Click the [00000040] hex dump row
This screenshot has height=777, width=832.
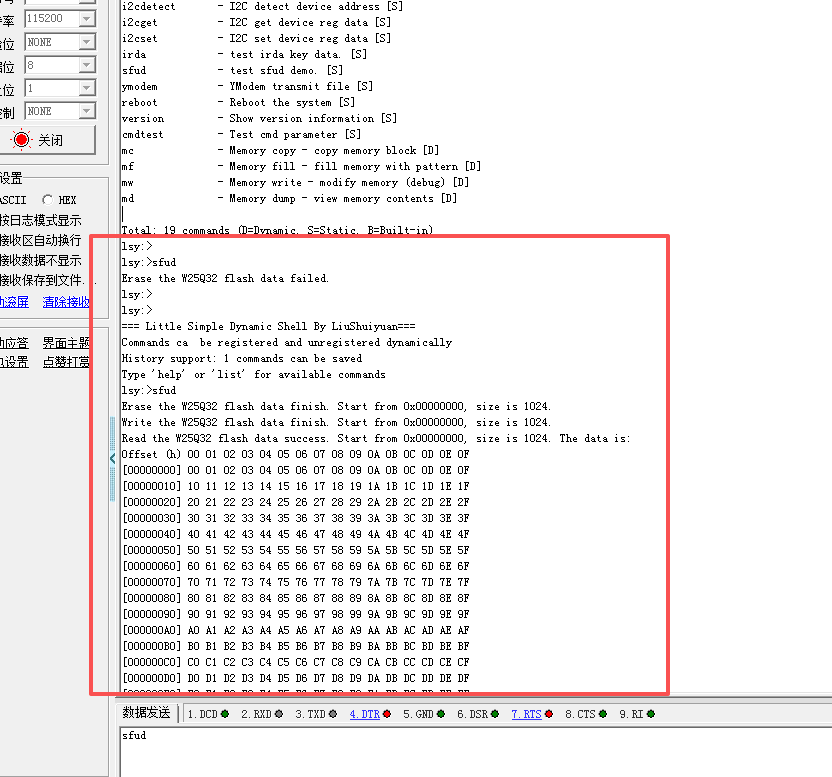(296, 534)
